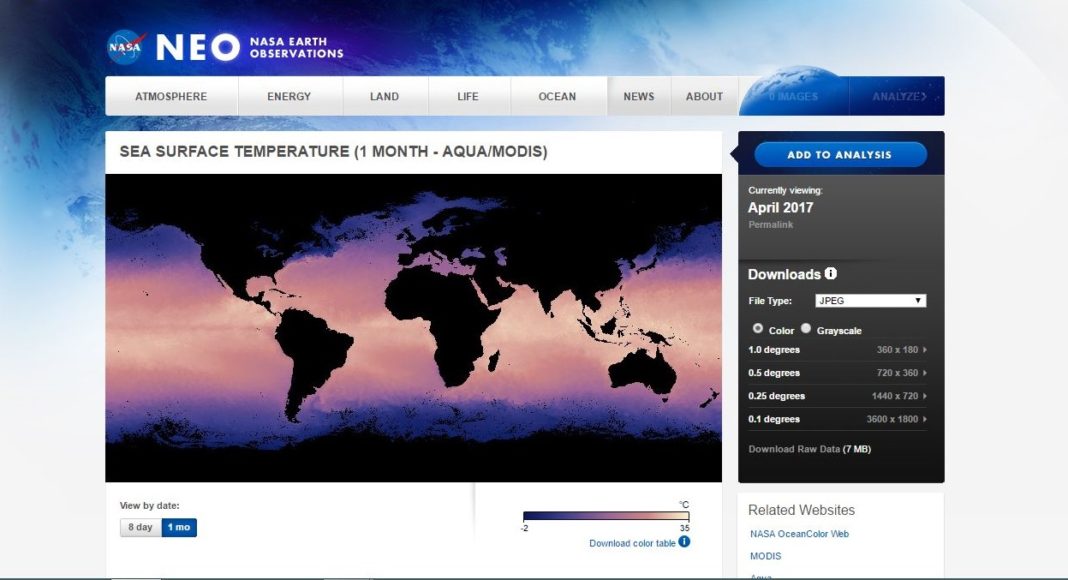
Task: Open the Permalink link
Action: [768, 225]
